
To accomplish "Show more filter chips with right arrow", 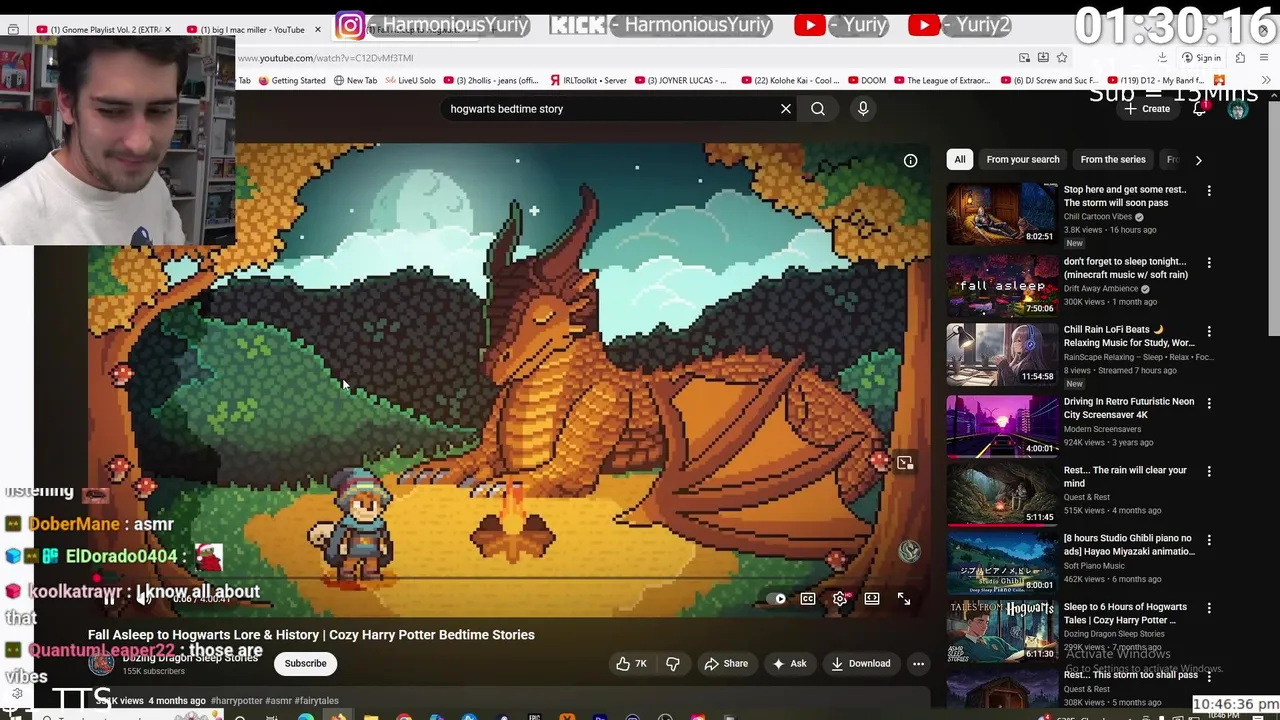I will [x=1198, y=160].
